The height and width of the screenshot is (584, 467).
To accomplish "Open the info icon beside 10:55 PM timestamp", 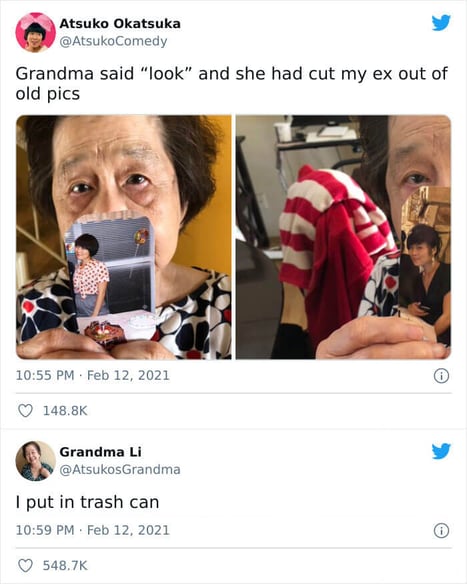I will [441, 376].
